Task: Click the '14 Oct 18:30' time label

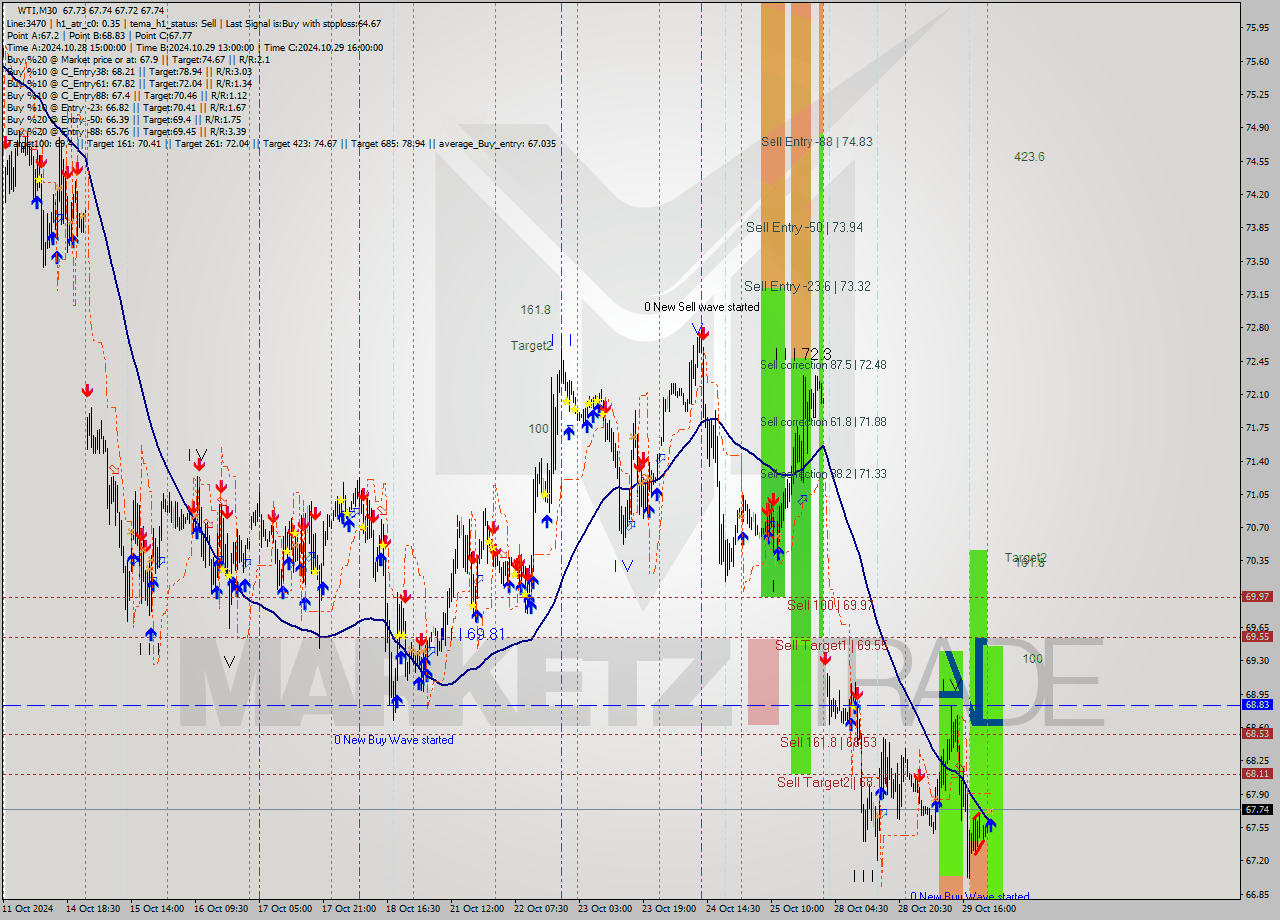Action: (94, 909)
